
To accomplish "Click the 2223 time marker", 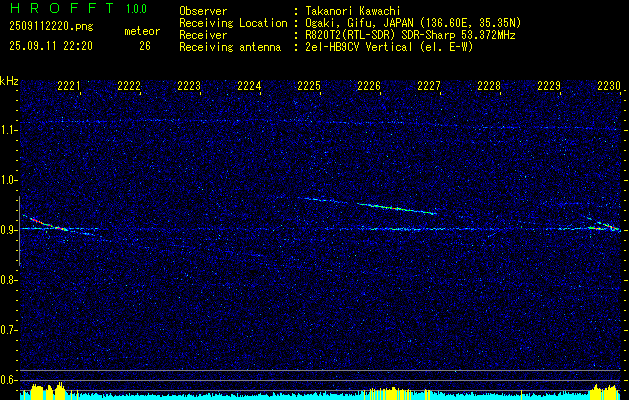I will (189, 85).
